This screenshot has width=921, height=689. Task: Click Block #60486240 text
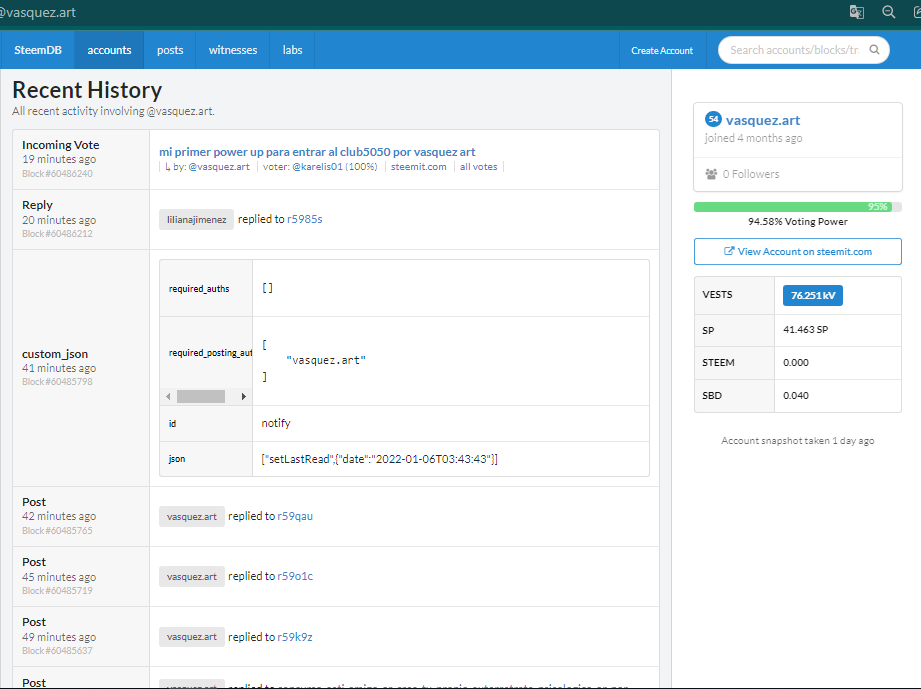tap(57, 173)
